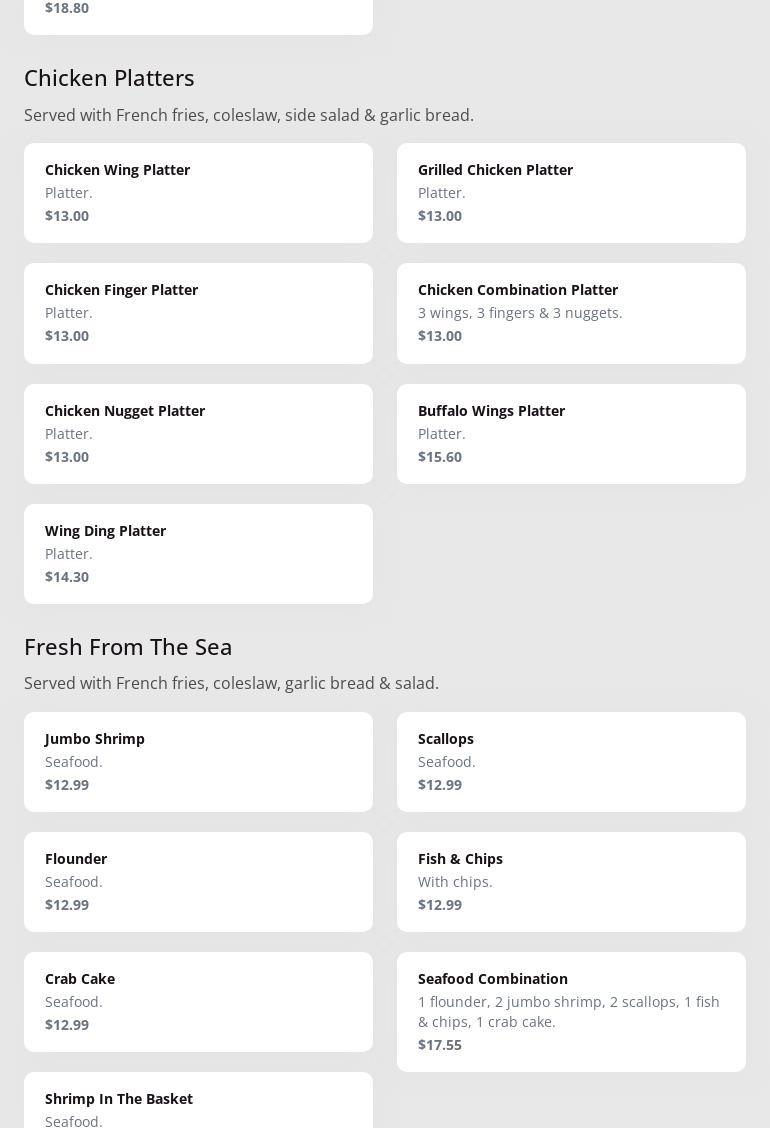Viewport: 770px width, 1128px height.
Task: Click the Chicken Platters section heading
Action: click(109, 77)
